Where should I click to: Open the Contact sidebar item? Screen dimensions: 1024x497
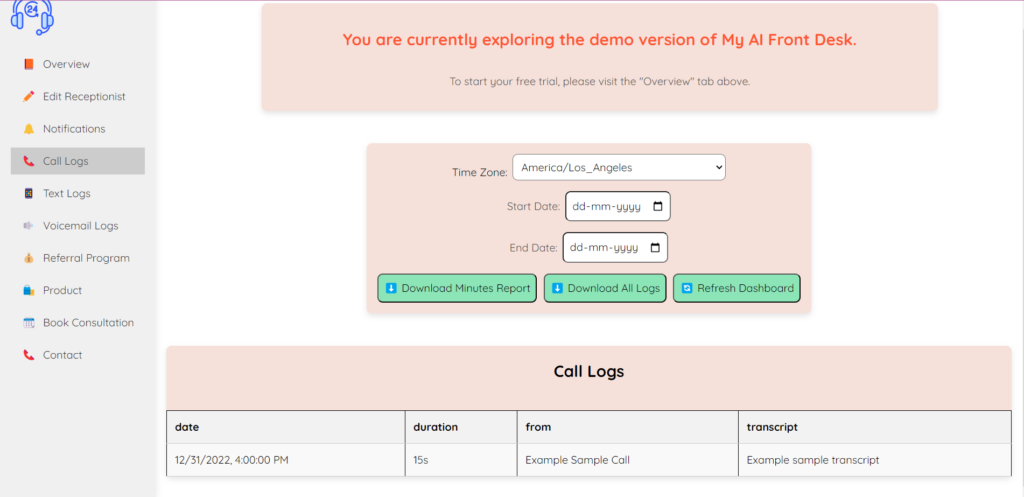point(78,355)
